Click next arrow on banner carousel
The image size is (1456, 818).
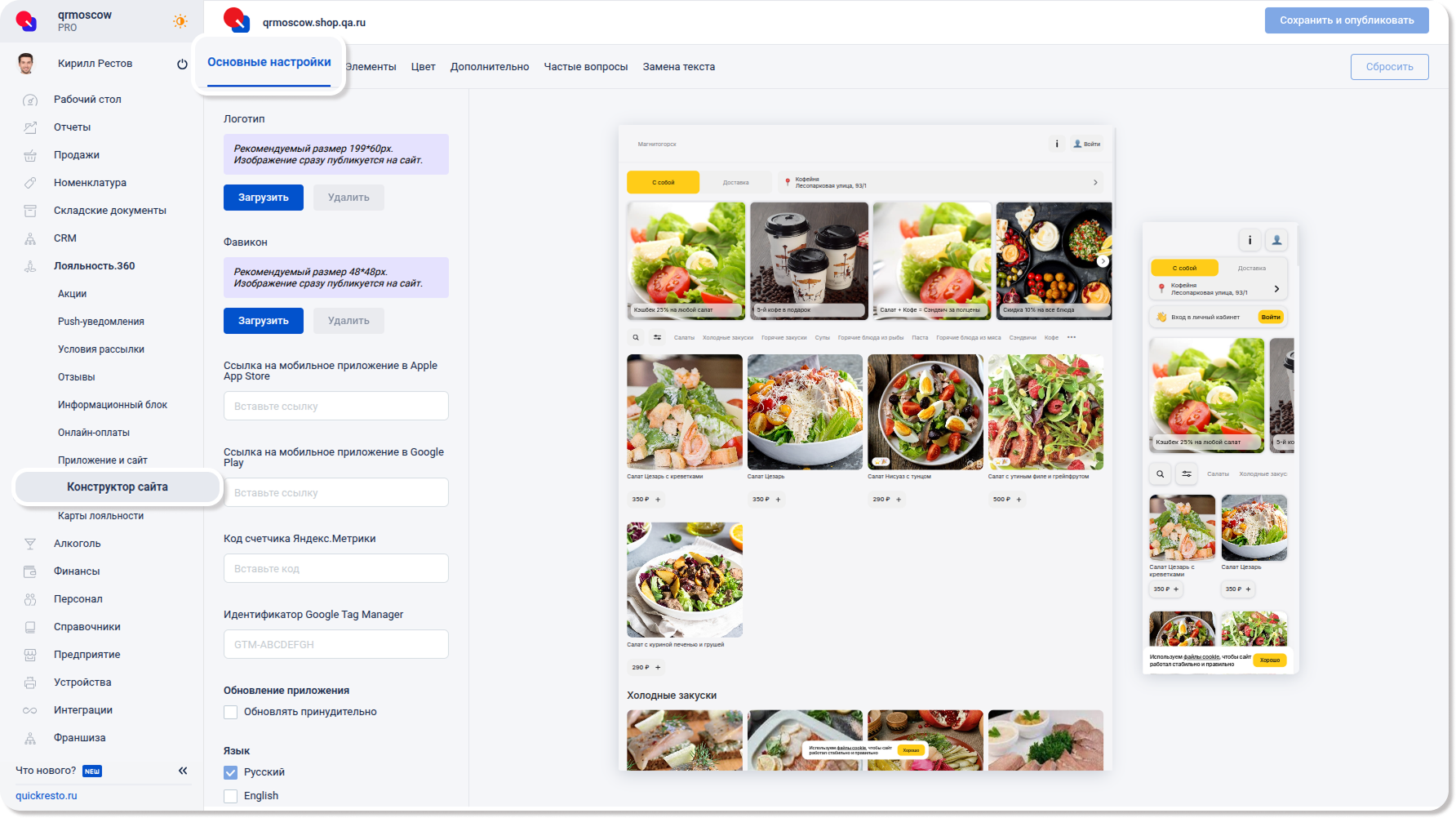point(1103,261)
